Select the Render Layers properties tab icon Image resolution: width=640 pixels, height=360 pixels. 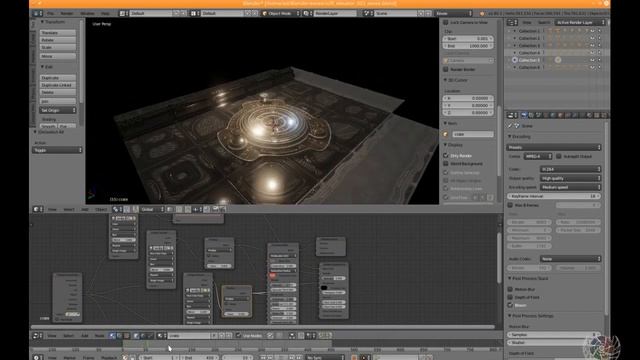(x=531, y=116)
